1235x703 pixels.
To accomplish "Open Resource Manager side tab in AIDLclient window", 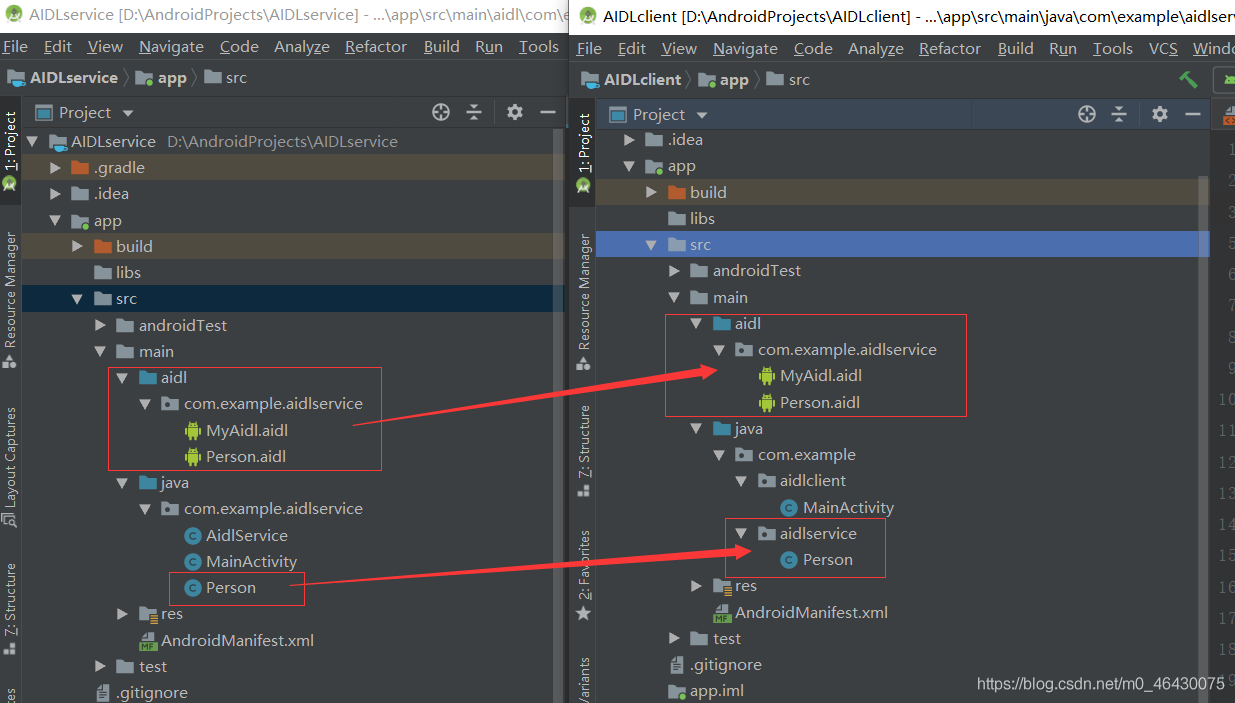I will click(x=584, y=302).
